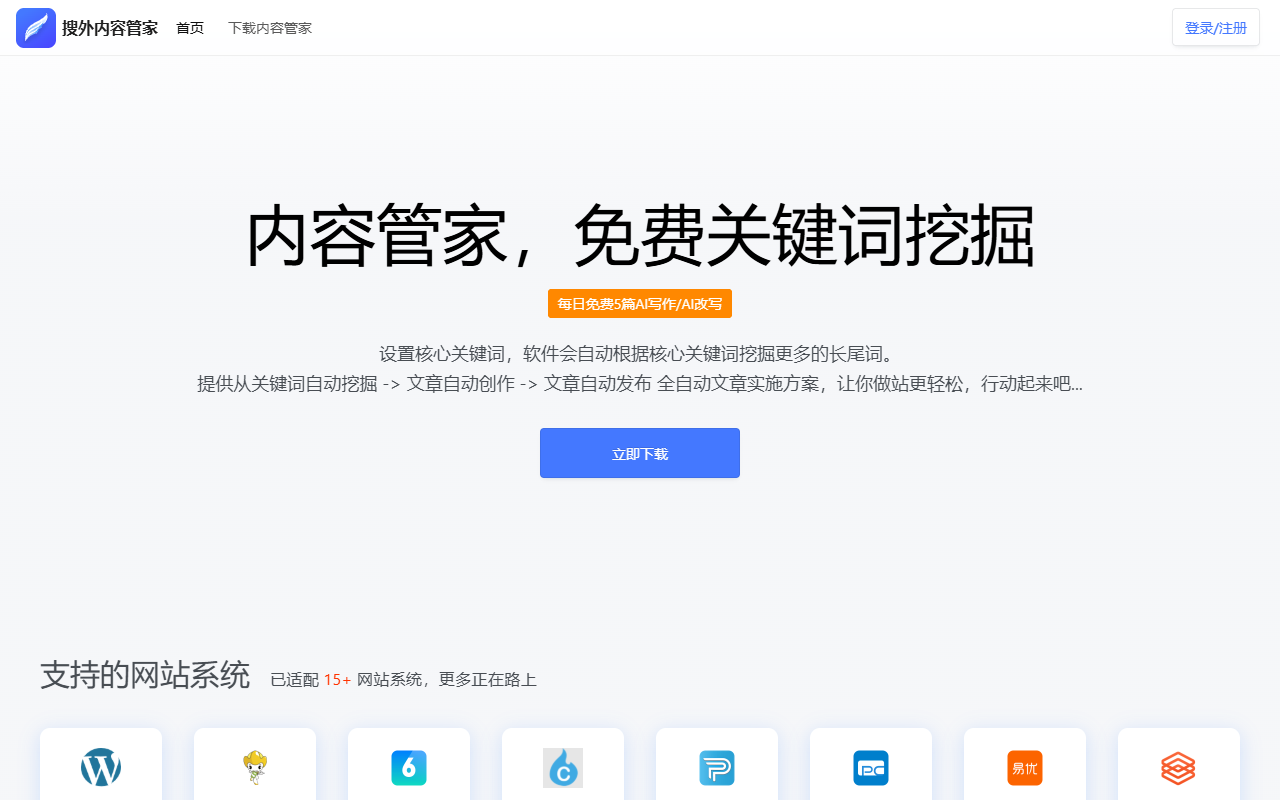Open the orange 易优 CMS icon

(1025, 767)
